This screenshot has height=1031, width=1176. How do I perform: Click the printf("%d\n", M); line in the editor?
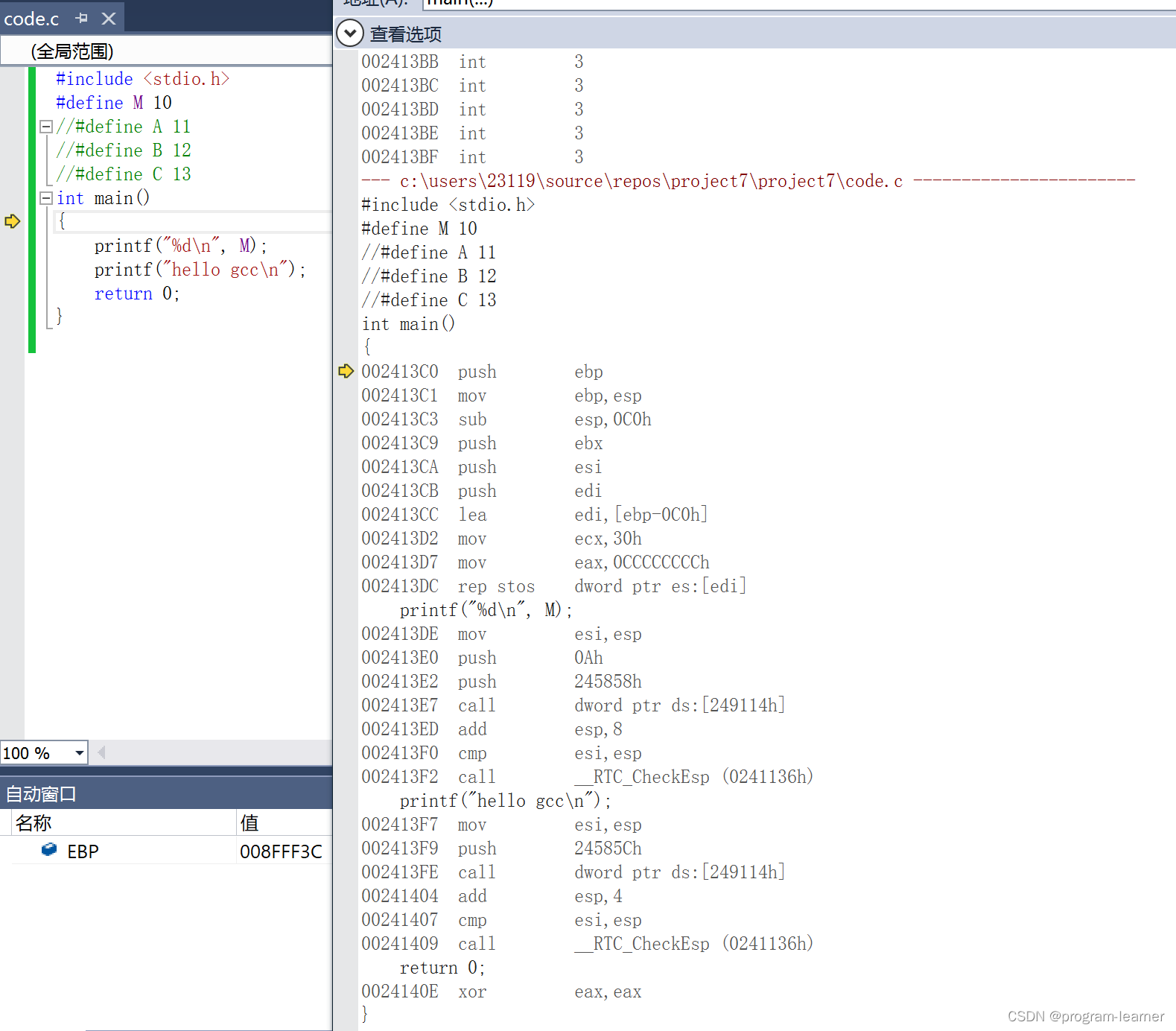point(180,246)
